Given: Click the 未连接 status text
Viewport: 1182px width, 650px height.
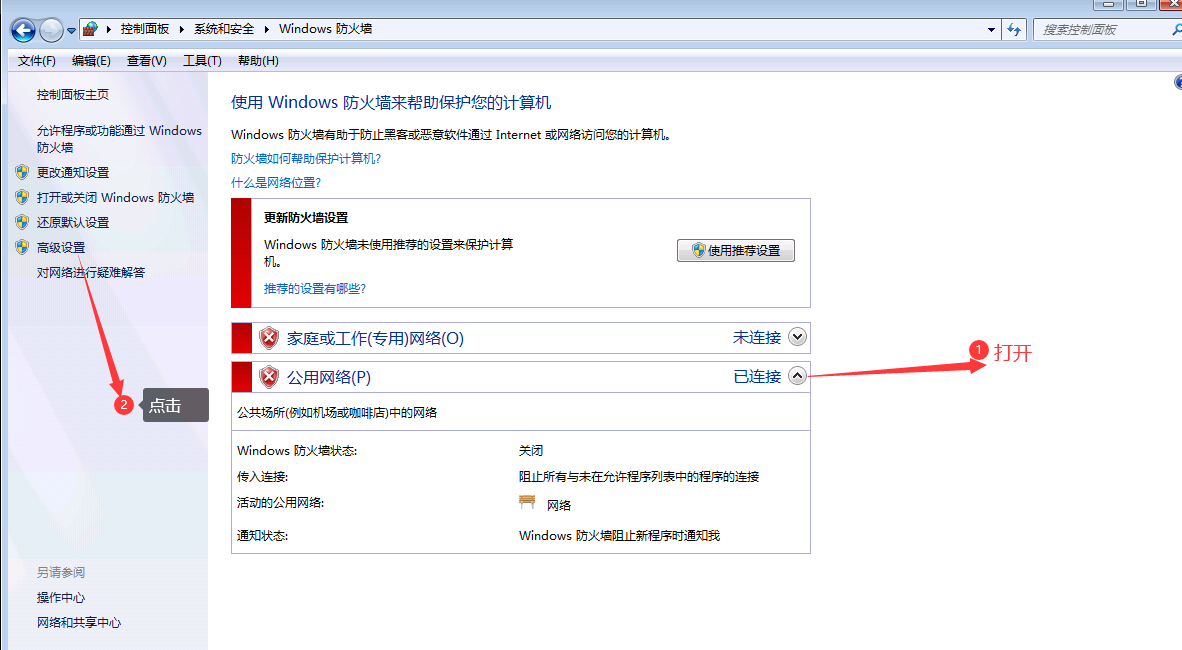Looking at the screenshot, I should point(757,338).
